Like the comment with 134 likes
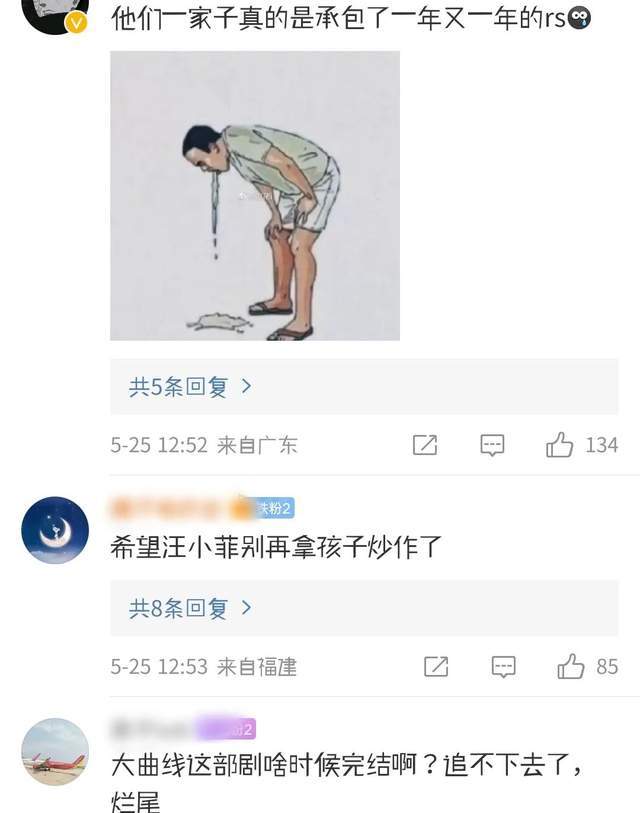The image size is (640, 813). pos(560,445)
